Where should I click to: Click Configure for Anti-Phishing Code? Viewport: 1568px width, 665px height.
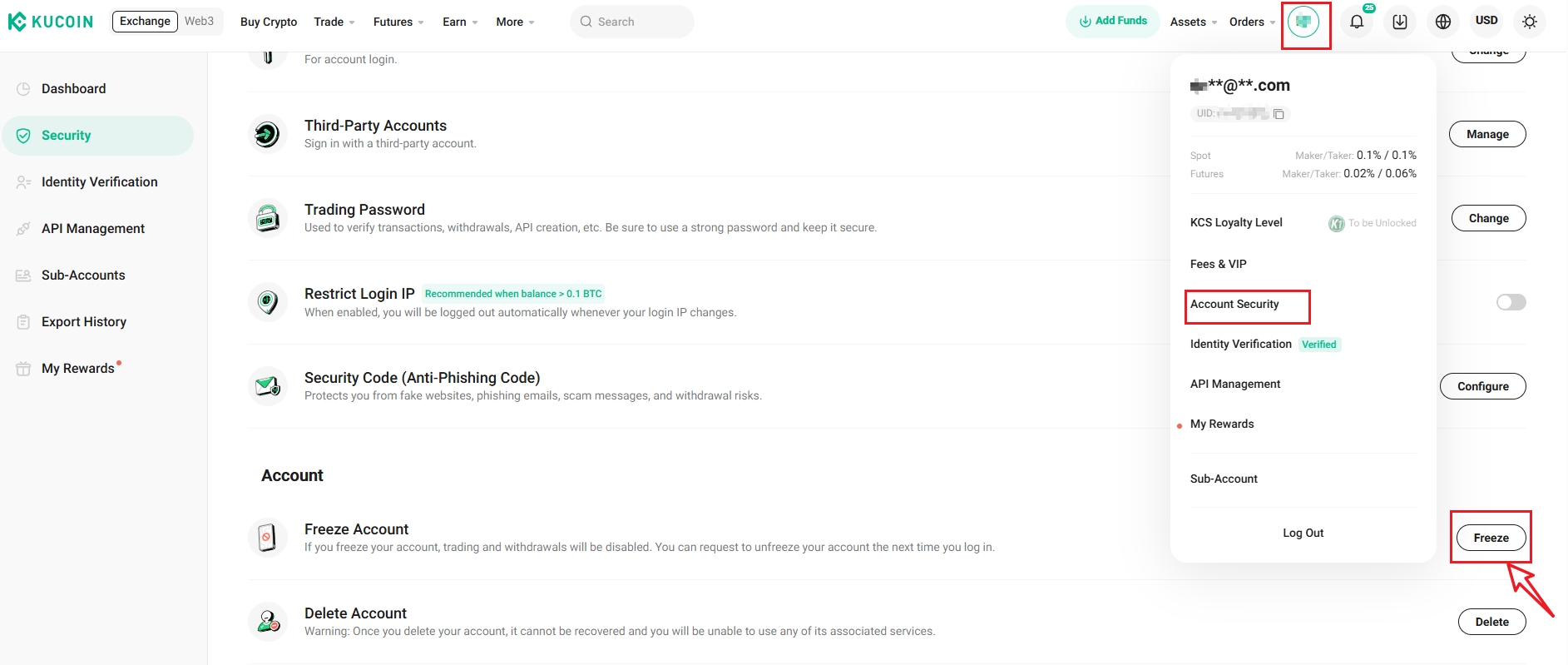[1482, 386]
